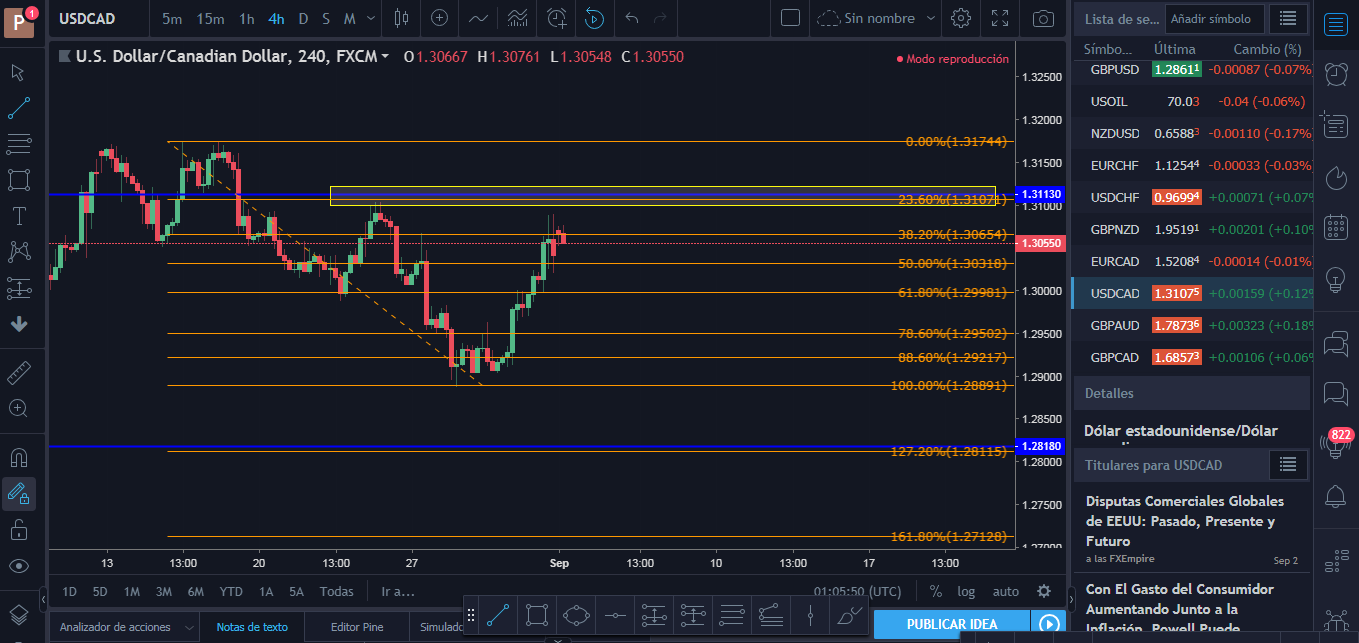Viewport: 1359px width, 643px height.
Task: Toggle log scale
Action: (x=966, y=591)
